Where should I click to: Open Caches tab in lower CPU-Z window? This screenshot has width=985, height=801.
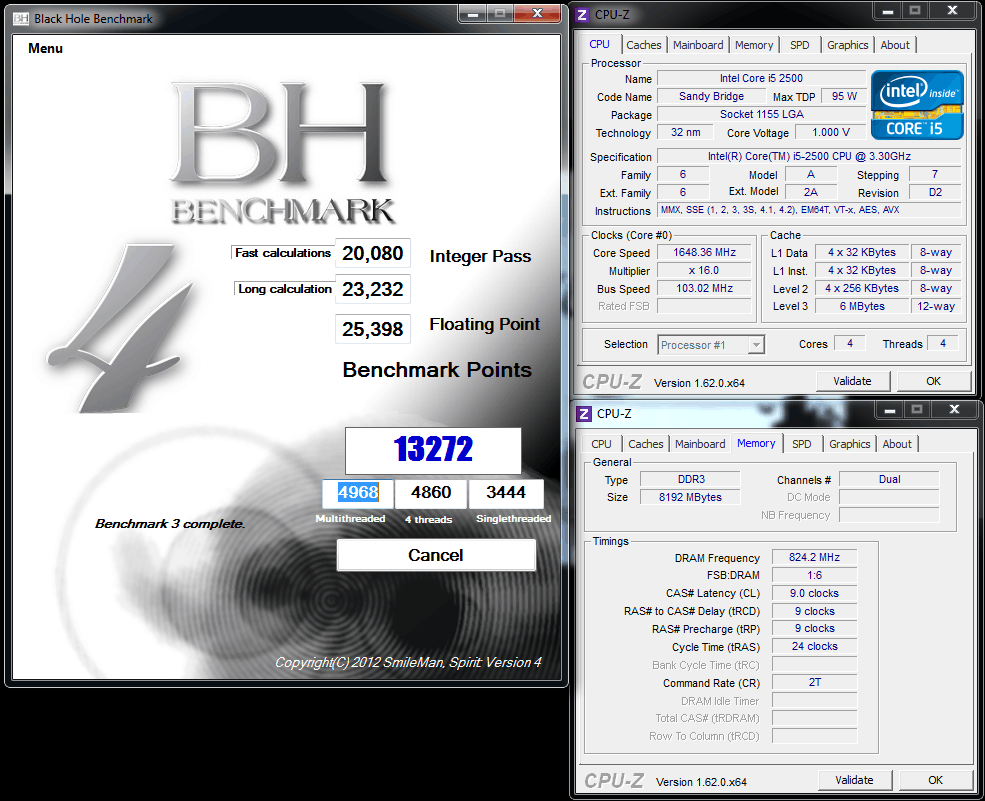pos(646,444)
